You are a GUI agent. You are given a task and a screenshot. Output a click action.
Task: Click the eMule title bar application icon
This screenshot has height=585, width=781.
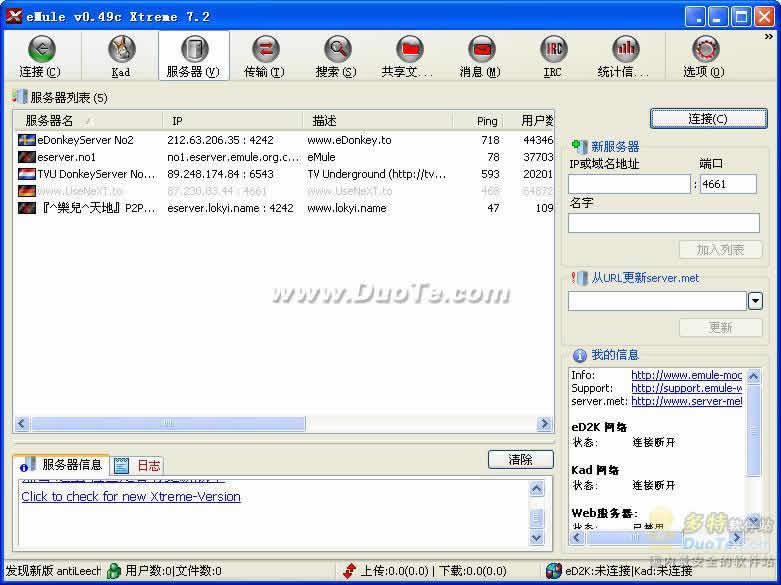(14, 16)
